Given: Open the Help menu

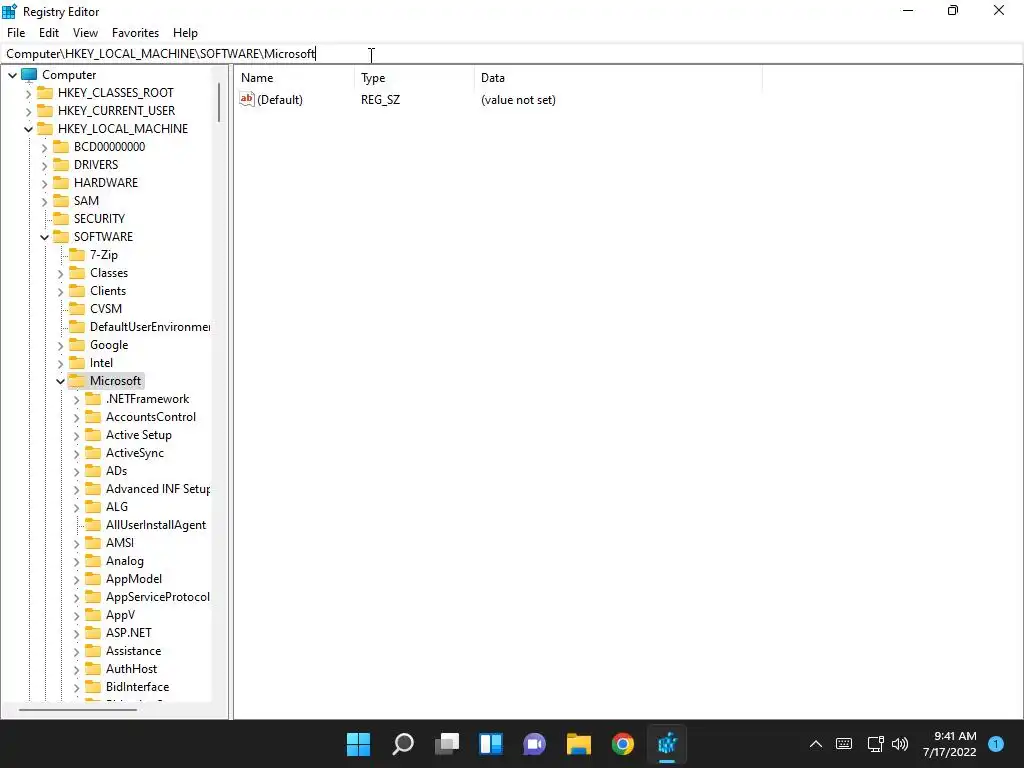Looking at the screenshot, I should pos(185,33).
